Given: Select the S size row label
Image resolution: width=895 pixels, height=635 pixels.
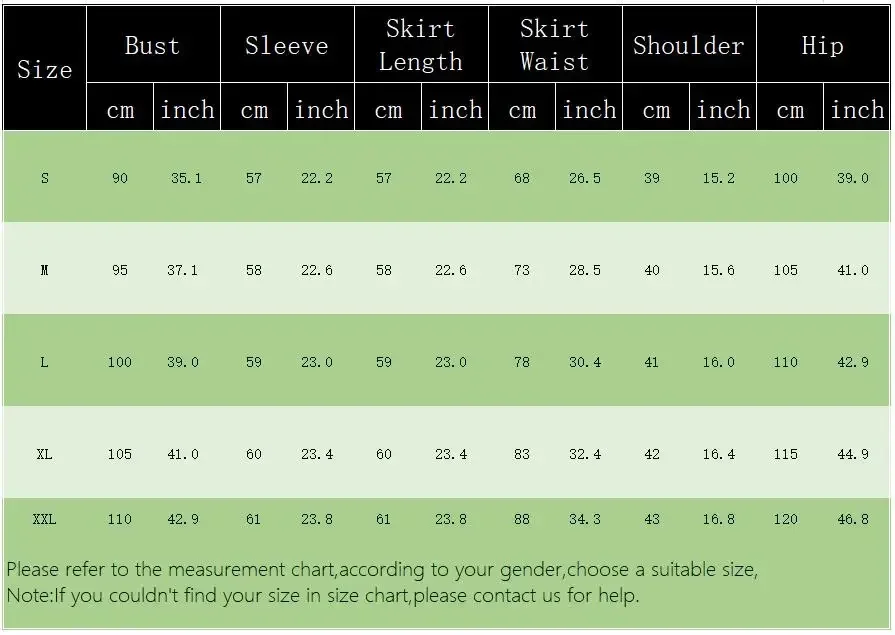Looking at the screenshot, I should point(45,178).
